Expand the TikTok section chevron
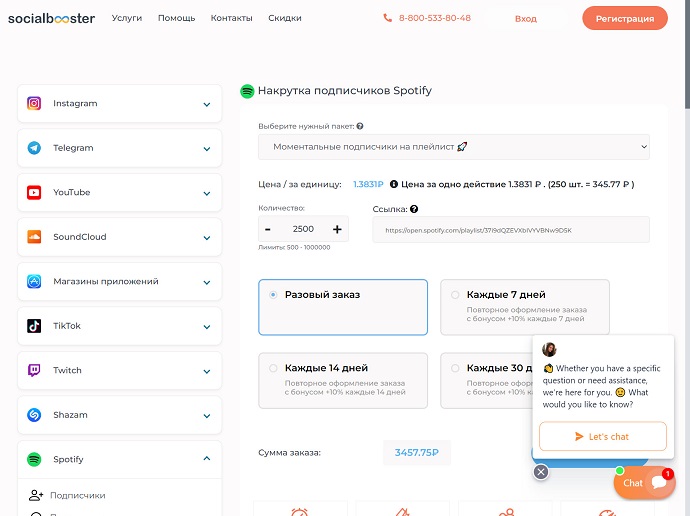Screen dimensions: 690x516 pos(207,327)
